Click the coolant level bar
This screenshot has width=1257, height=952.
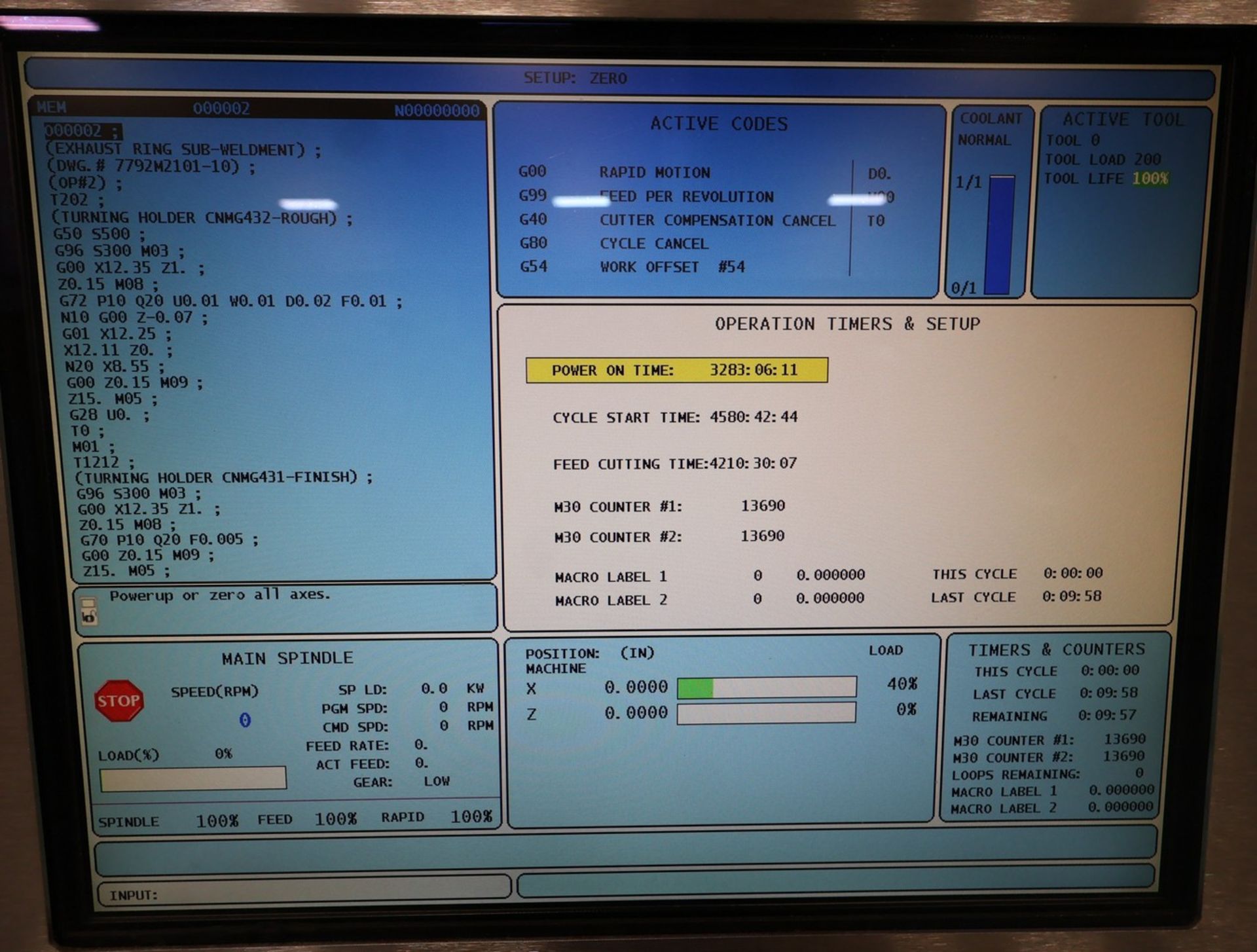pos(1000,234)
